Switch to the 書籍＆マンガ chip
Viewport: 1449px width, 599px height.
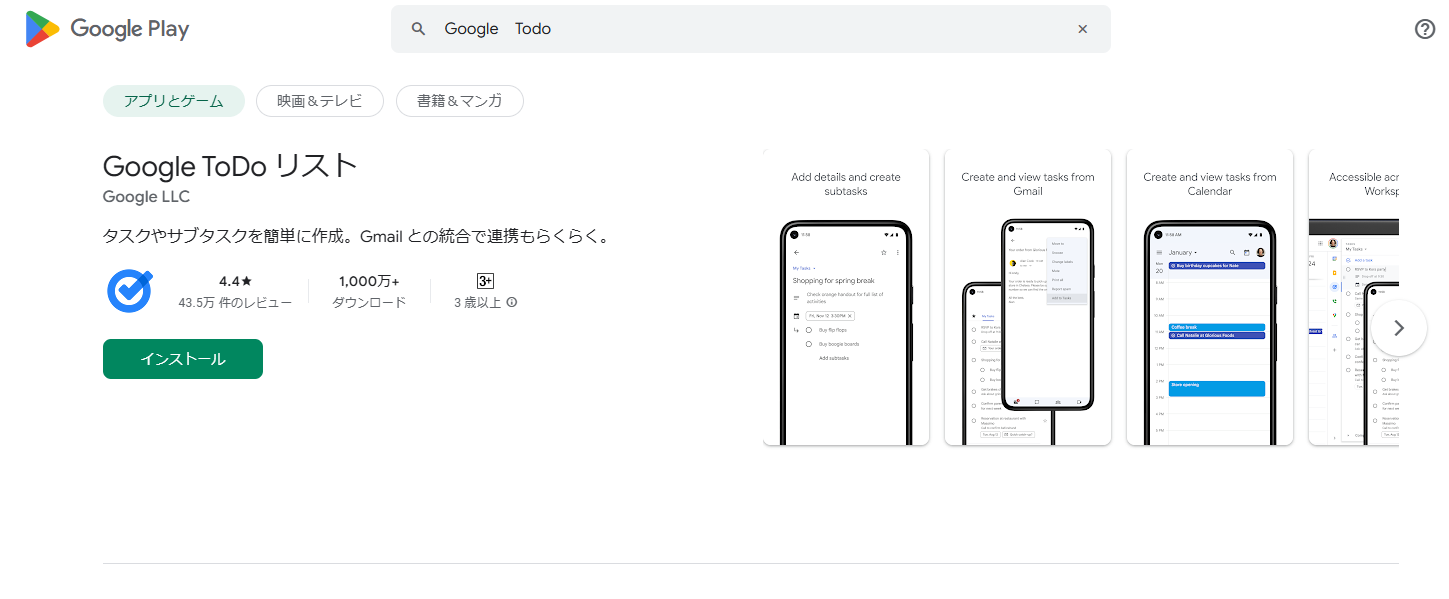point(459,101)
